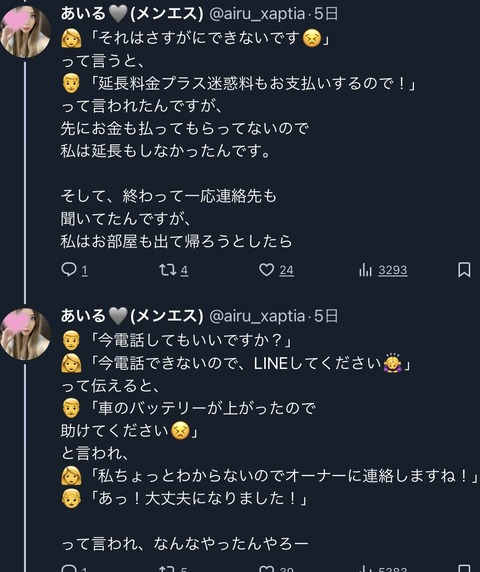Open the 5日 timestamp of the first tweet
This screenshot has width=480, height=572.
[x=326, y=14]
